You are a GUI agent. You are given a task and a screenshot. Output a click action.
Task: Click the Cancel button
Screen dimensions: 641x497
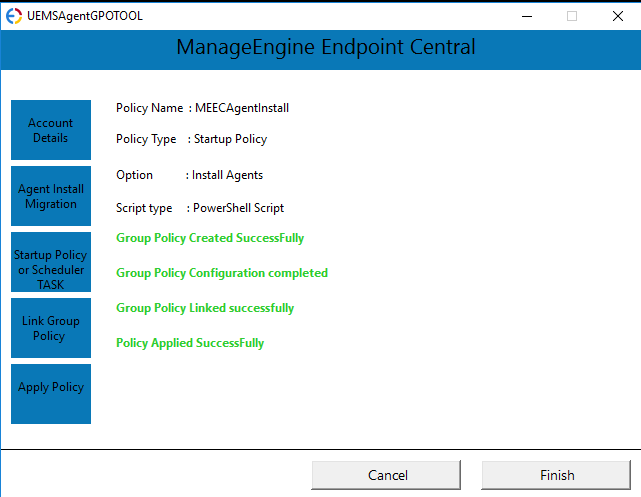pyautogui.click(x=386, y=475)
